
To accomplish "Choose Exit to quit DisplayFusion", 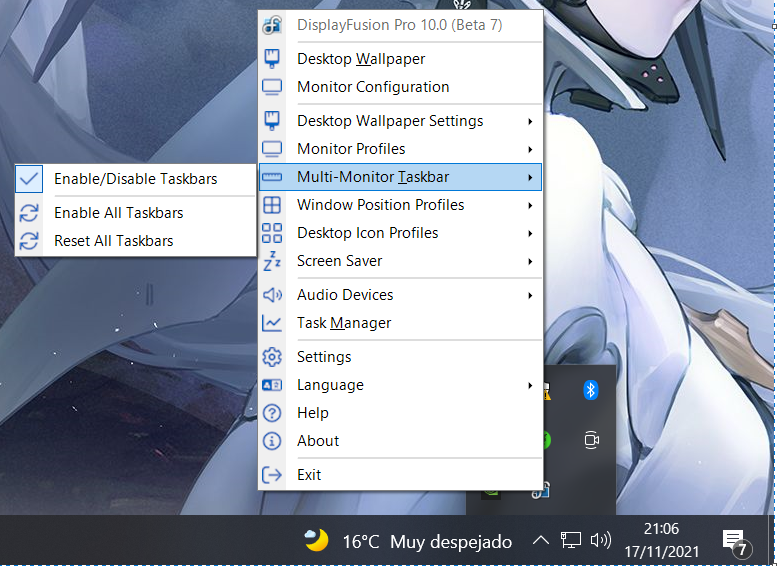I will pos(309,475).
